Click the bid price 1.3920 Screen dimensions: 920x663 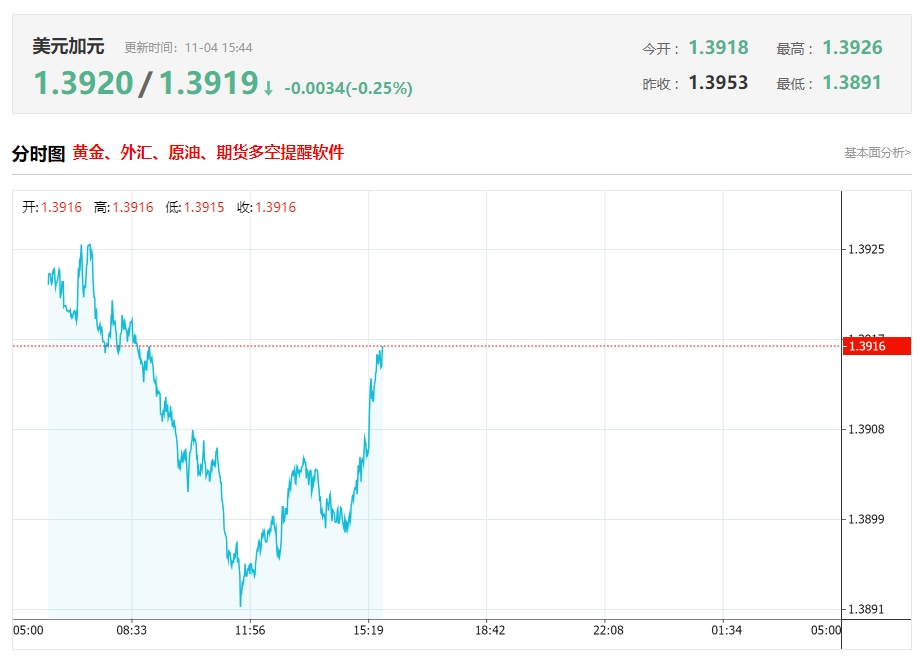pos(83,84)
